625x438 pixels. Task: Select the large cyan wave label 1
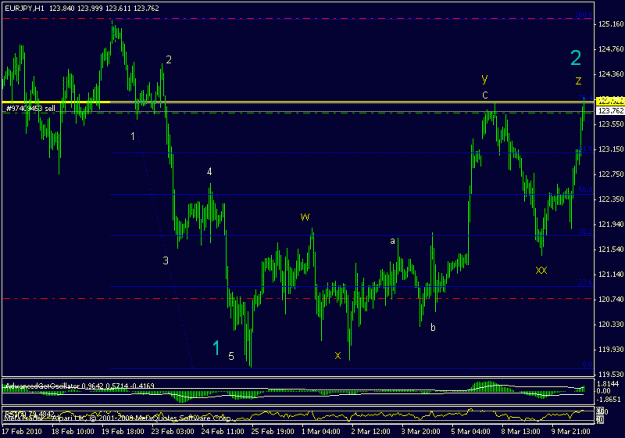216,348
